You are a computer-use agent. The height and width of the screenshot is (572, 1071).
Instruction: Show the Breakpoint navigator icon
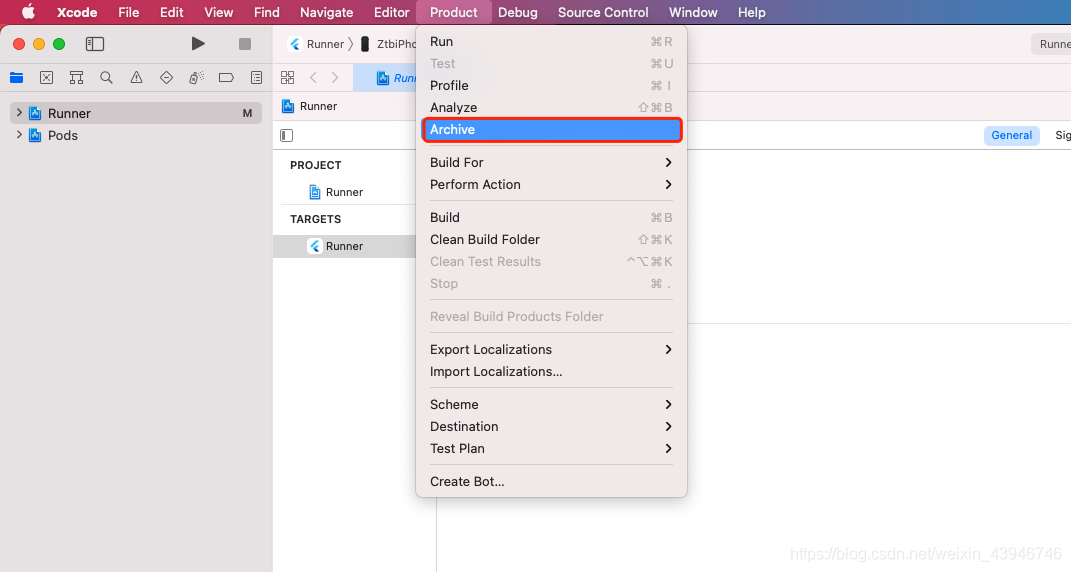pos(226,78)
